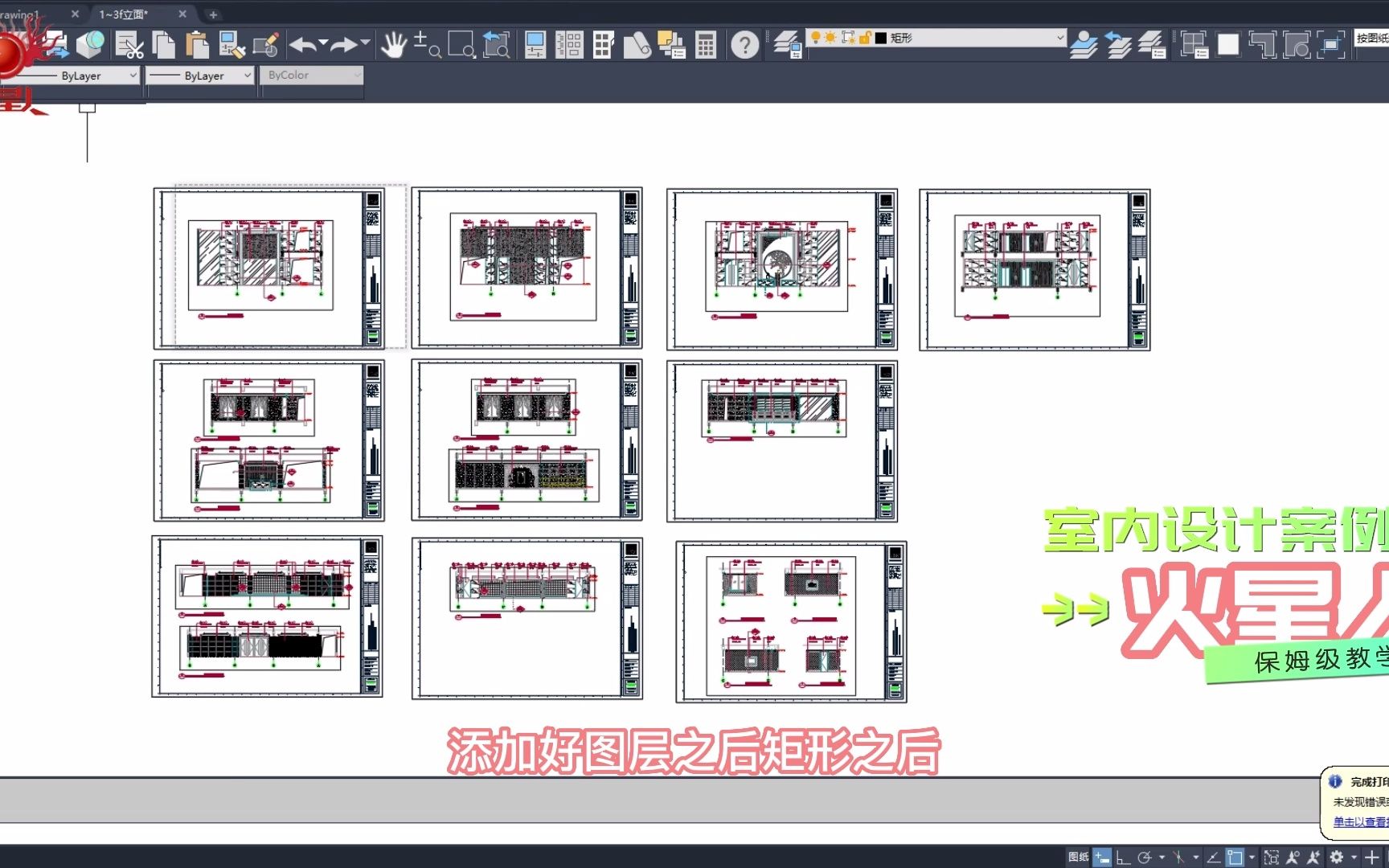The width and height of the screenshot is (1389, 868).
Task: Click the Copy clipboard icon
Action: tap(164, 44)
